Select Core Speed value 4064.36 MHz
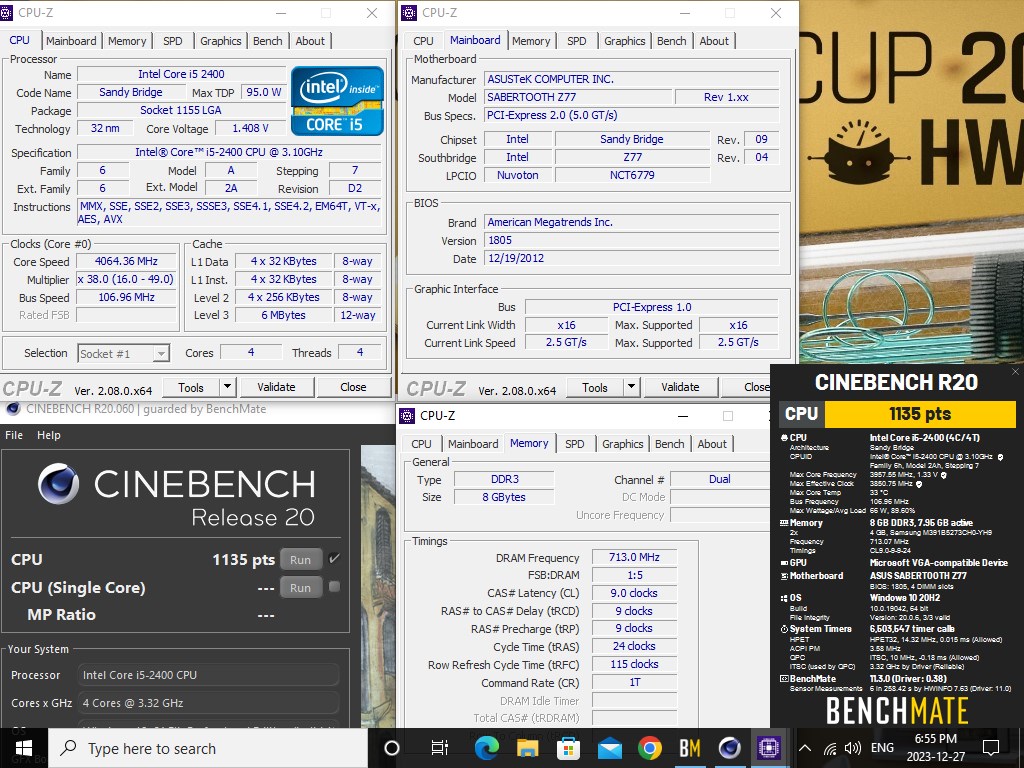This screenshot has height=768, width=1024. click(x=127, y=261)
